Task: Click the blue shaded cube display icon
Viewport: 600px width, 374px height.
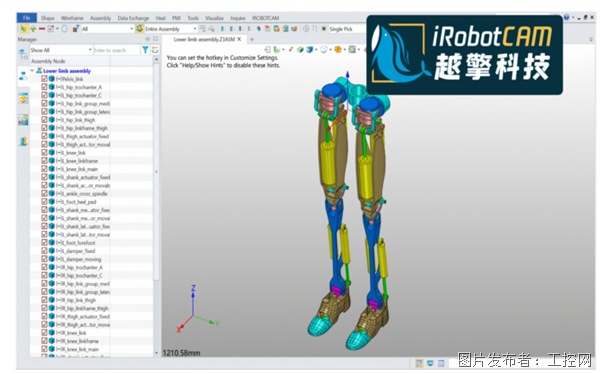Action: 309,49
